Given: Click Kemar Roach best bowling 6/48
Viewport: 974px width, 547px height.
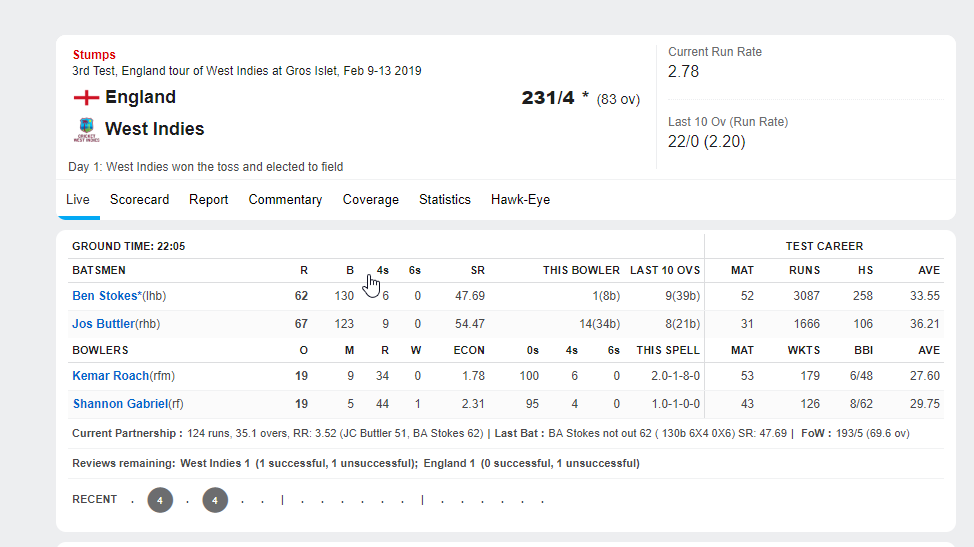Looking at the screenshot, I should (x=861, y=376).
